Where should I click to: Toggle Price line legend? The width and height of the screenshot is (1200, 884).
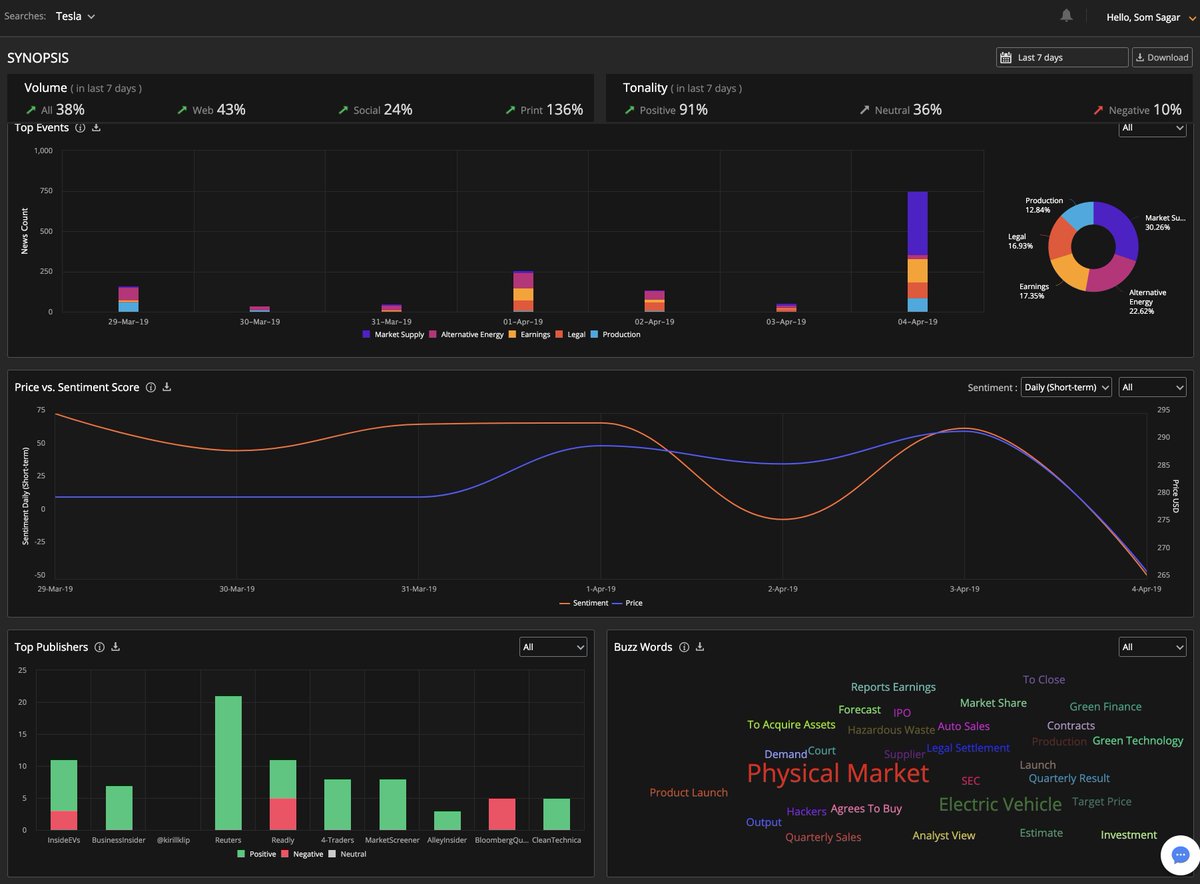tap(627, 603)
